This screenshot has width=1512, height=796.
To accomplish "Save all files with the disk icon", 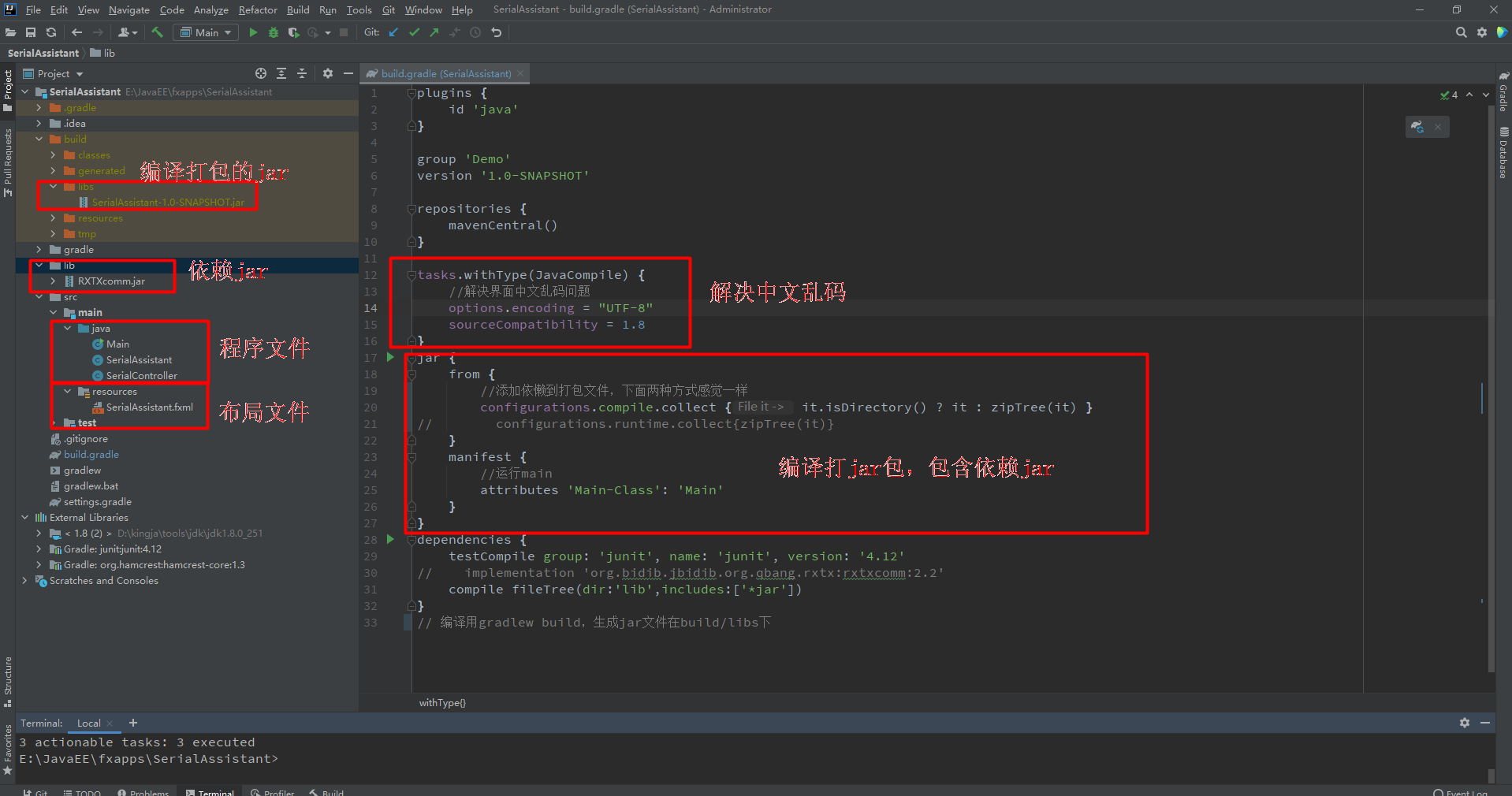I will click(x=31, y=32).
